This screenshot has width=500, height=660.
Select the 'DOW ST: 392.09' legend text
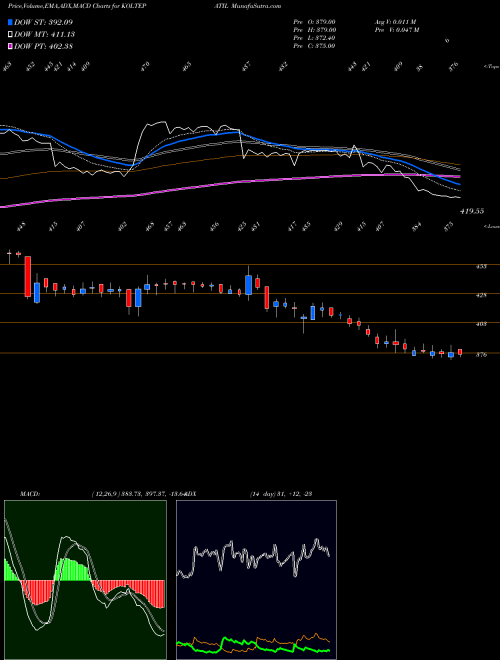click(x=44, y=22)
